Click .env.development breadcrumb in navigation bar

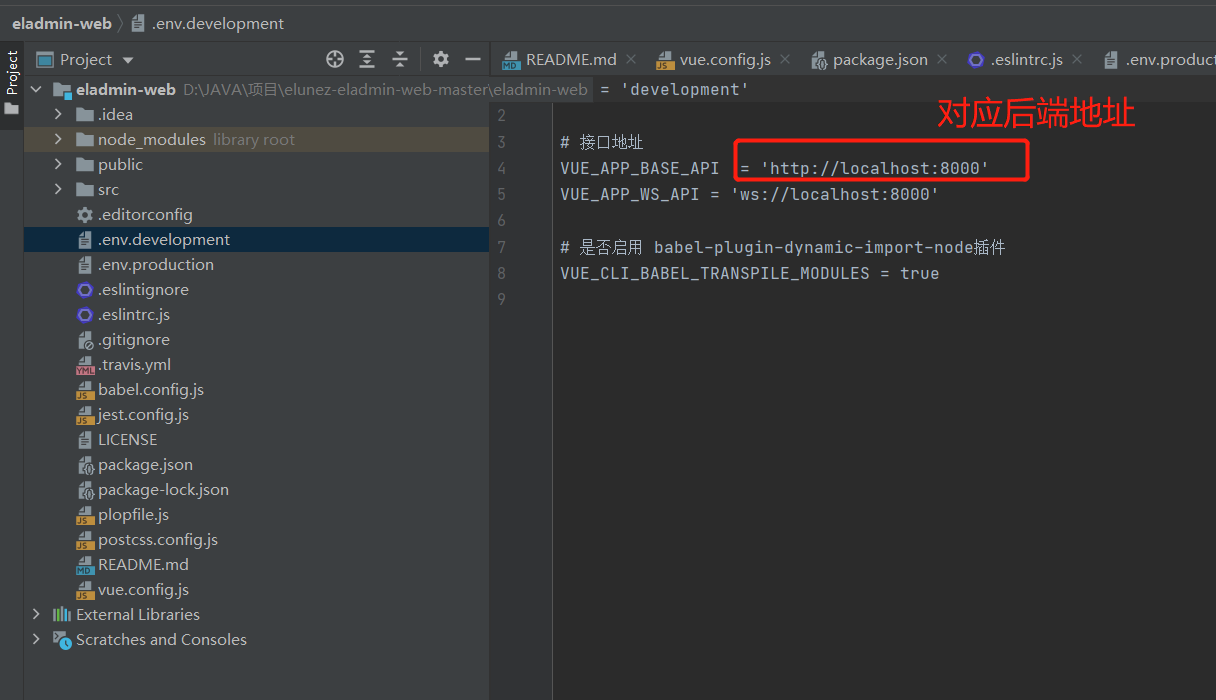click(207, 23)
